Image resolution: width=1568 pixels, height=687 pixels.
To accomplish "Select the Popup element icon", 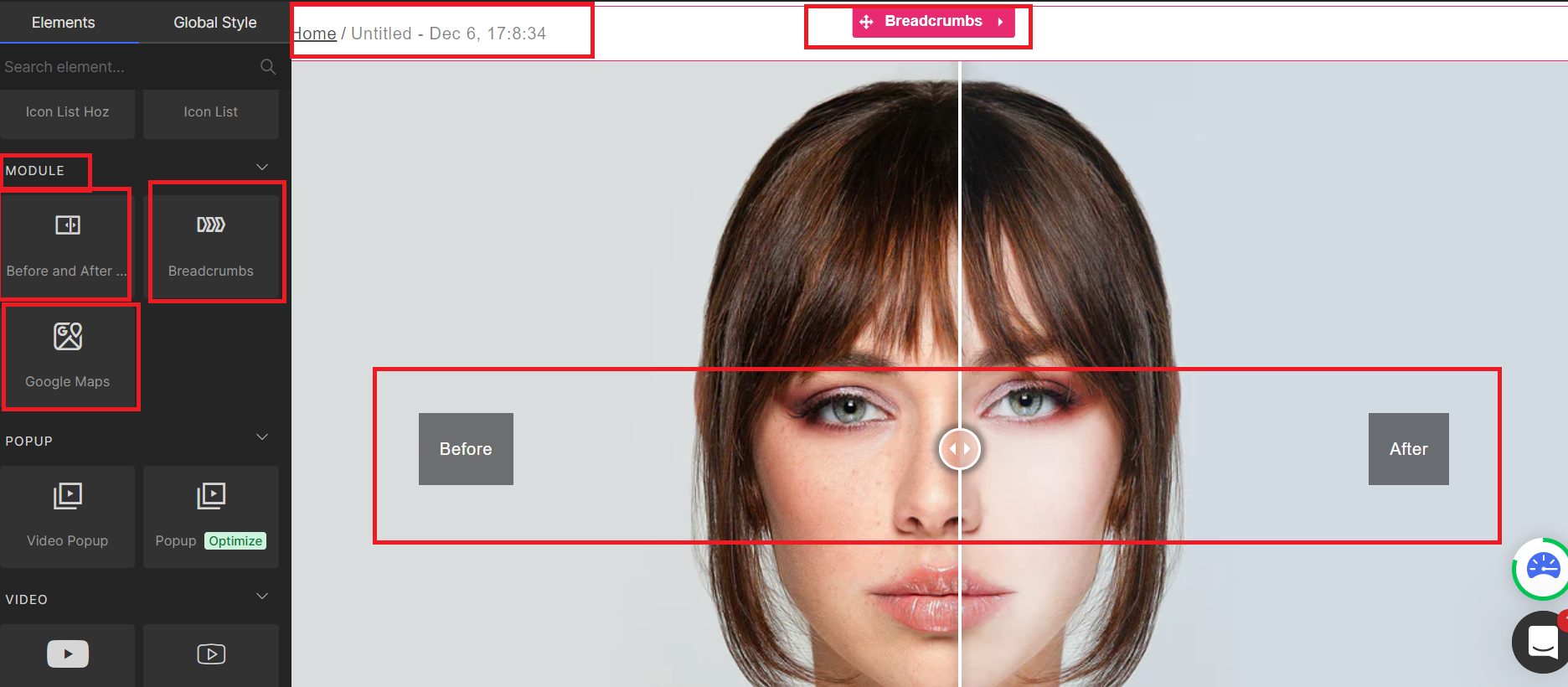I will pyautogui.click(x=211, y=496).
